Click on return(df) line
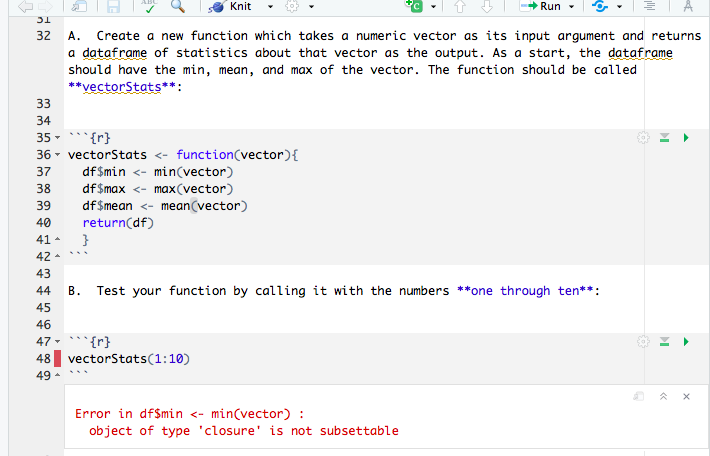710x456 pixels. coord(118,223)
